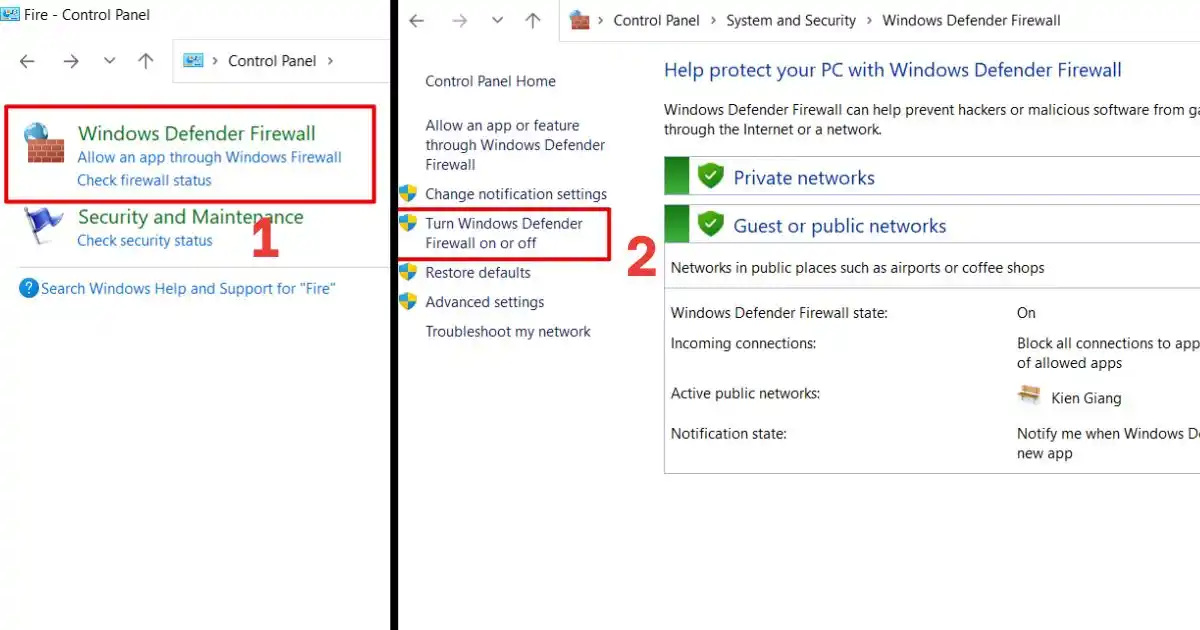Click the shield icon beside Advanced settings
Image resolution: width=1200 pixels, height=630 pixels.
407,302
